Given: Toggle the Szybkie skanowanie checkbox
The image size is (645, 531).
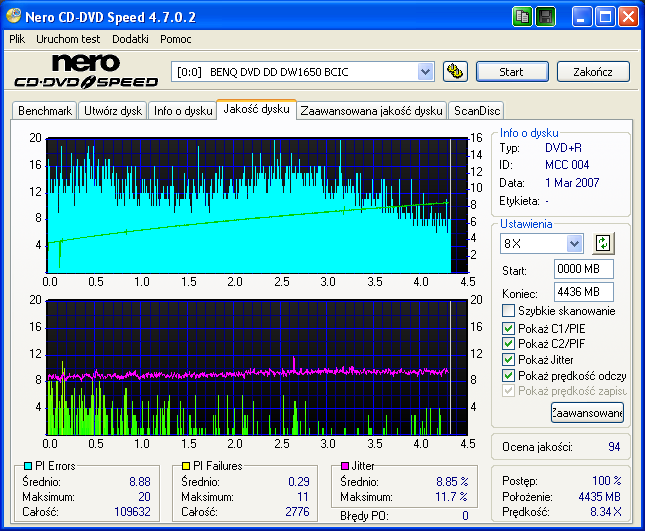Looking at the screenshot, I should pyautogui.click(x=508, y=311).
